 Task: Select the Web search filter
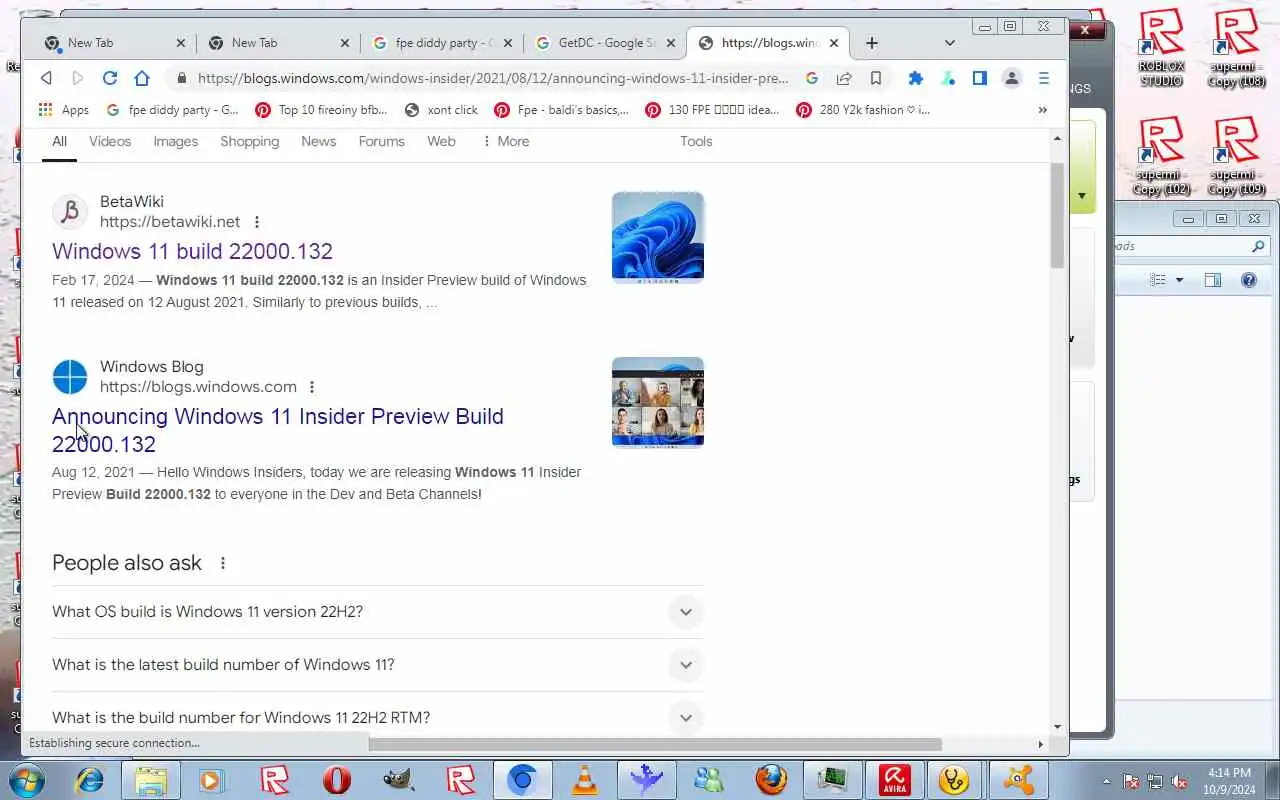pos(441,141)
